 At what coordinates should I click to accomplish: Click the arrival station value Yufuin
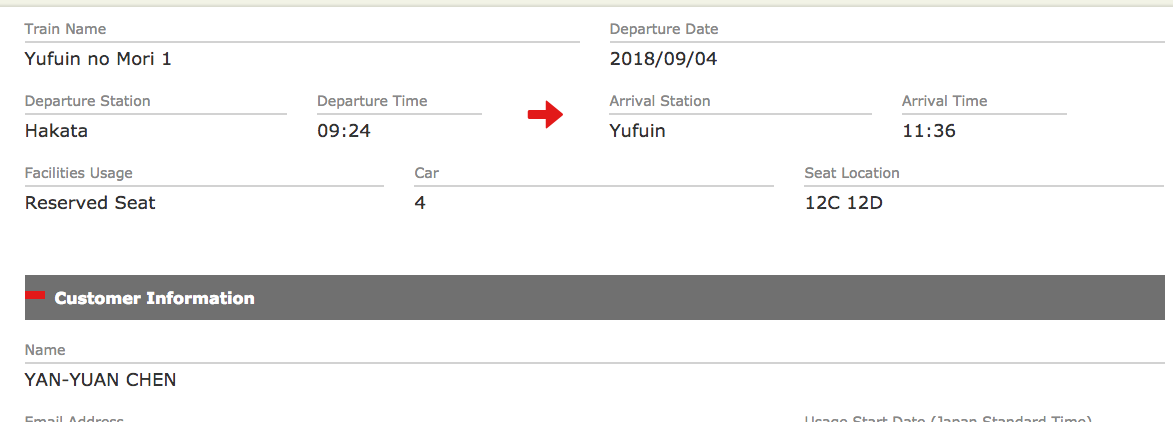pyautogui.click(x=637, y=131)
